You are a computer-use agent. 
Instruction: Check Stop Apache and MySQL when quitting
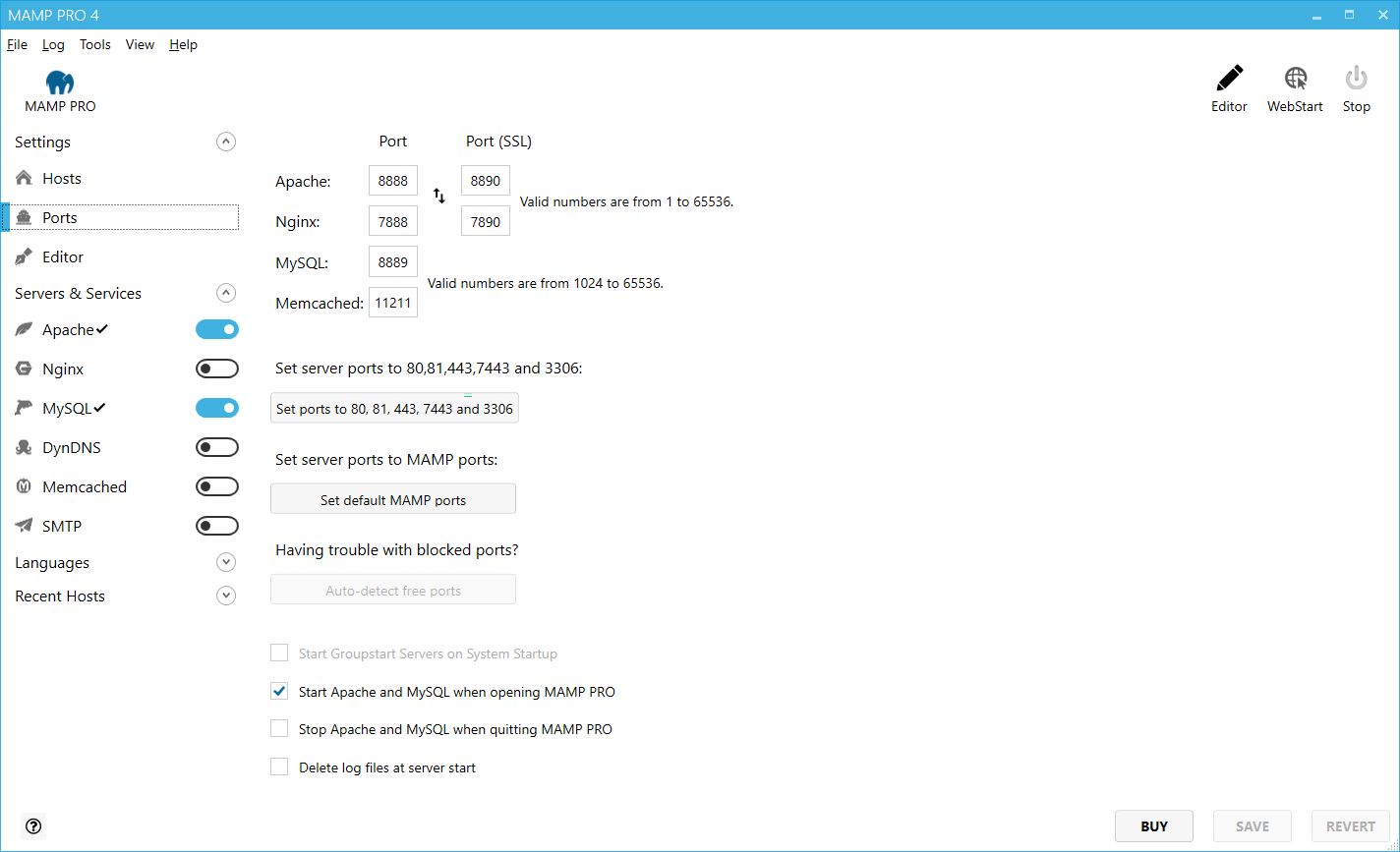click(x=279, y=728)
